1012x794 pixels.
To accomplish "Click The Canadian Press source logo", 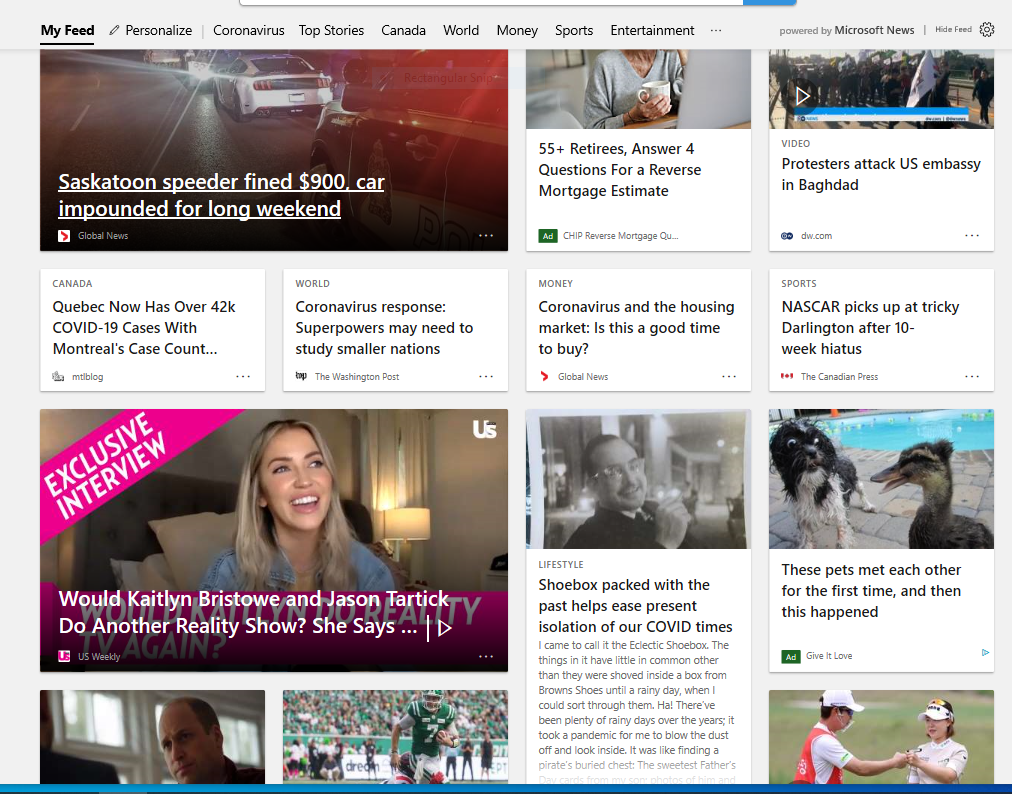I will click(787, 376).
